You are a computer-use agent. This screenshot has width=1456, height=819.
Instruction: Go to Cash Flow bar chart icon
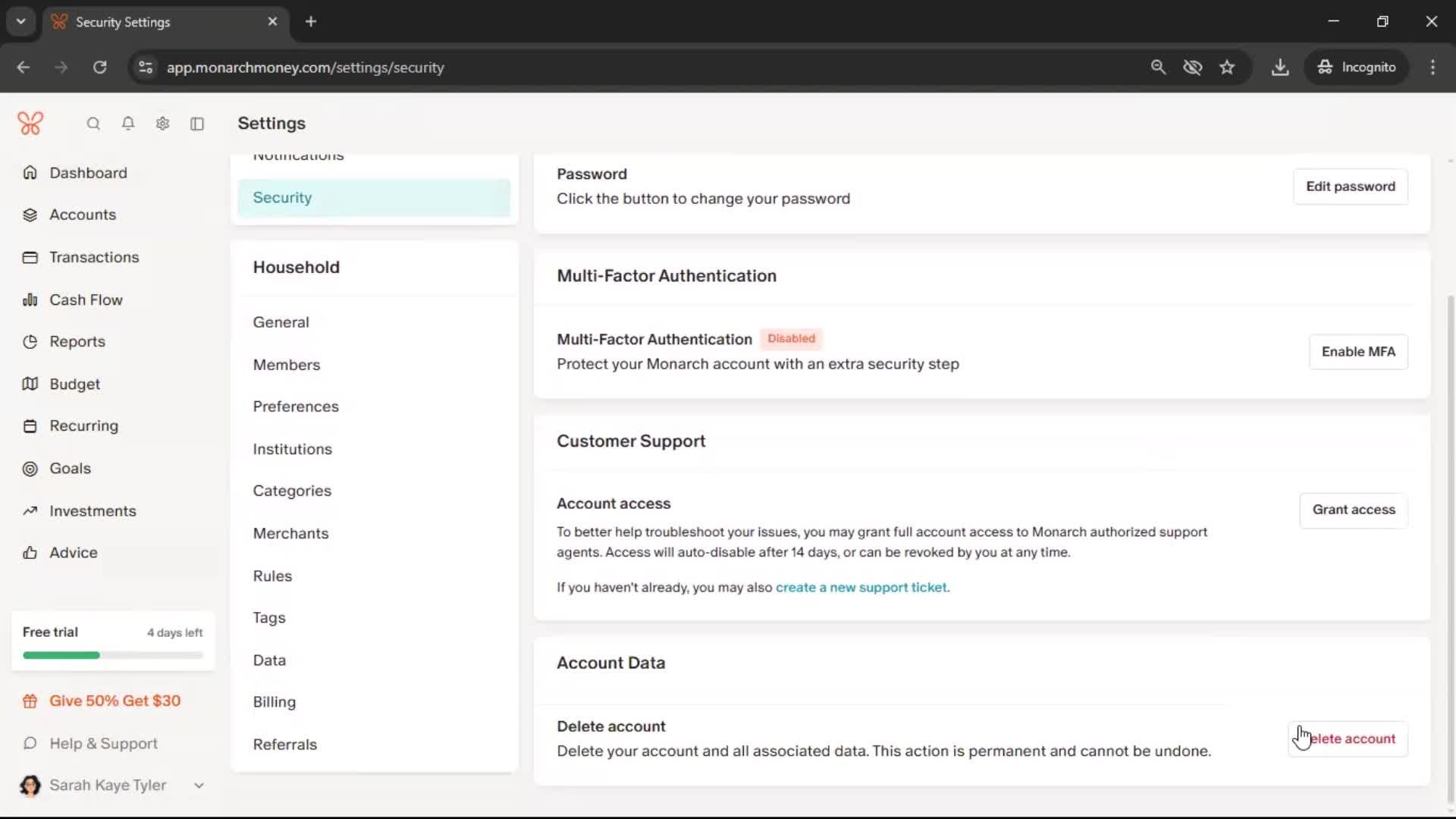pos(30,300)
